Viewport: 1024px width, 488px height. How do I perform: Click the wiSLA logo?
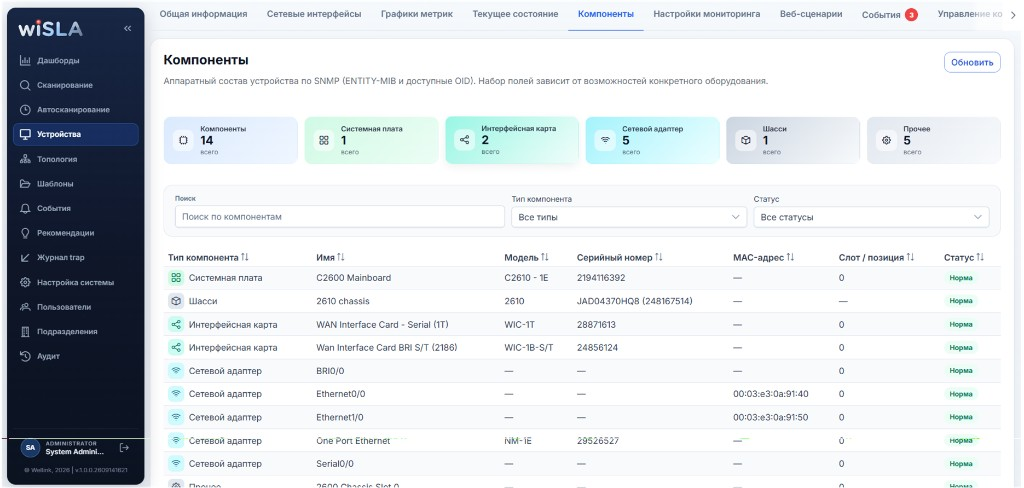[x=50, y=29]
